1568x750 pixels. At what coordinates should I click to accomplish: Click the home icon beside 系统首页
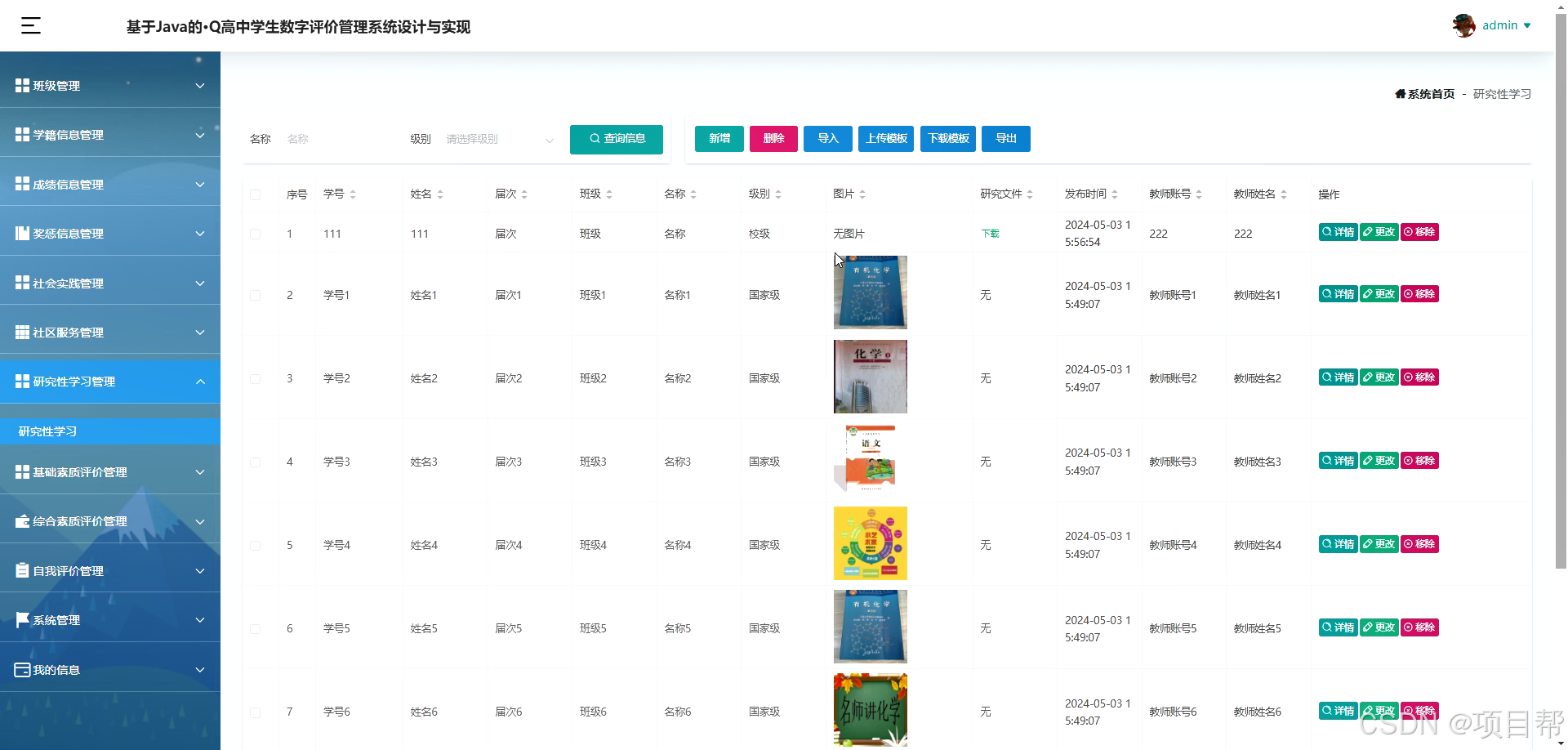[1400, 94]
